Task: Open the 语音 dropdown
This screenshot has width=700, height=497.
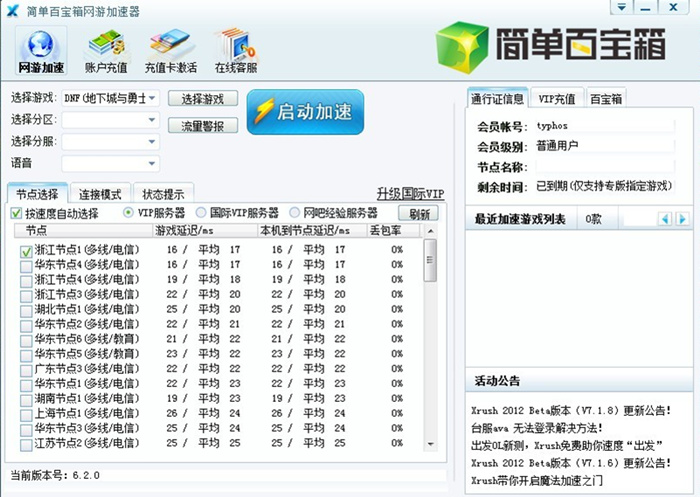Action: (x=110, y=163)
